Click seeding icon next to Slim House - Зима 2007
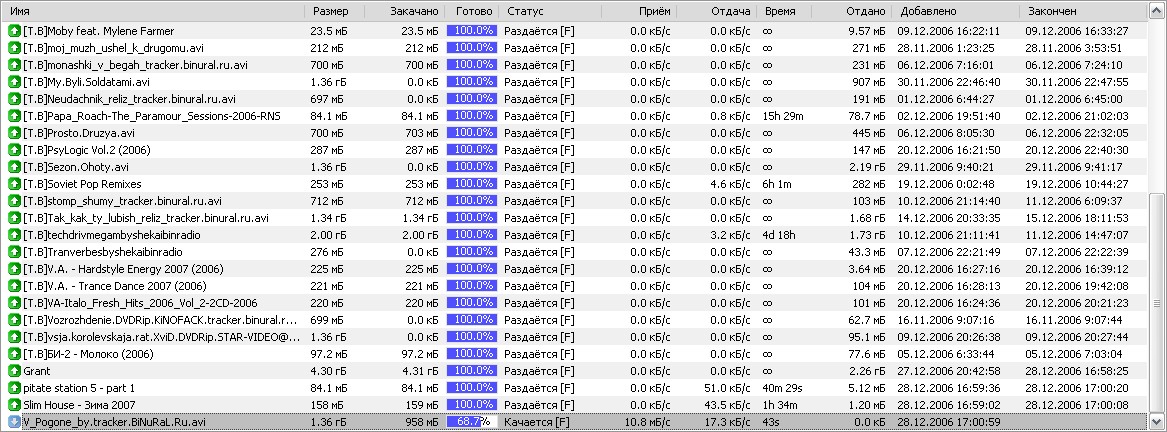 [x=14, y=405]
